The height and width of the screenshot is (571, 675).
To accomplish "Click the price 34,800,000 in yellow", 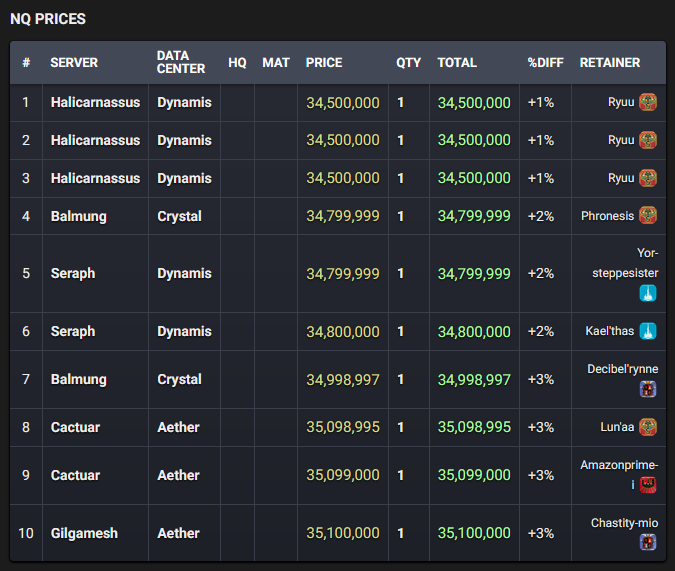I will click(x=343, y=332).
